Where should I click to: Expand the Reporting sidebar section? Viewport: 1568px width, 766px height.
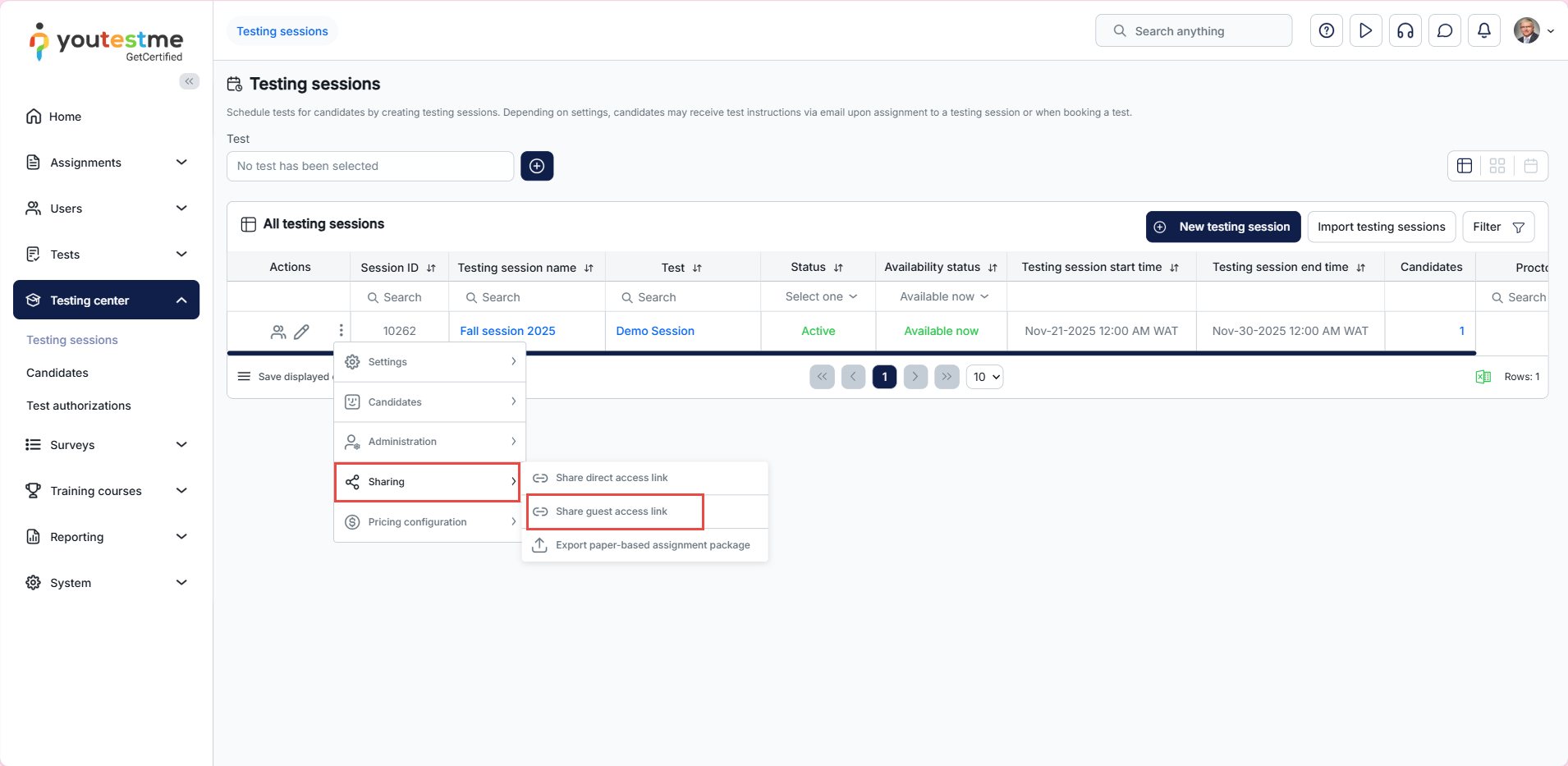click(x=107, y=537)
